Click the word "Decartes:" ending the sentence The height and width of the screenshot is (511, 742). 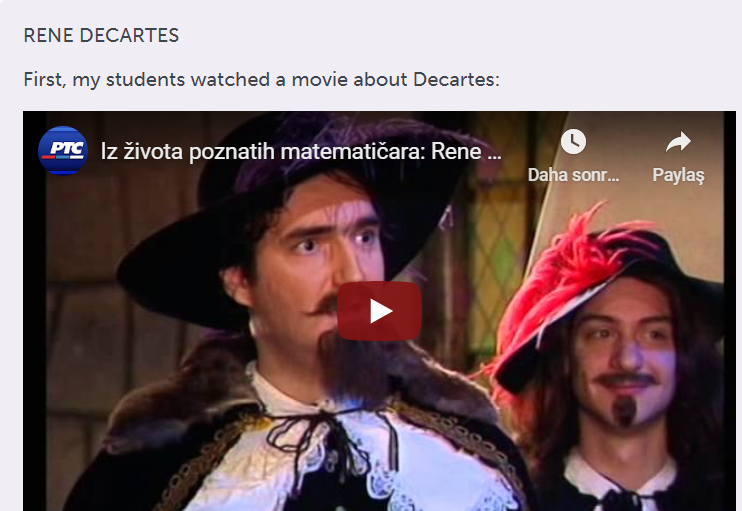pos(456,79)
